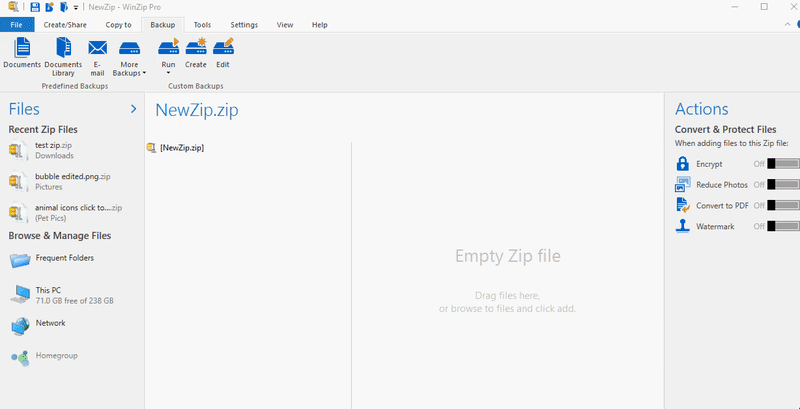Open recent file animal icons click to....zip
Image resolution: width=800 pixels, height=409 pixels.
pos(79,208)
